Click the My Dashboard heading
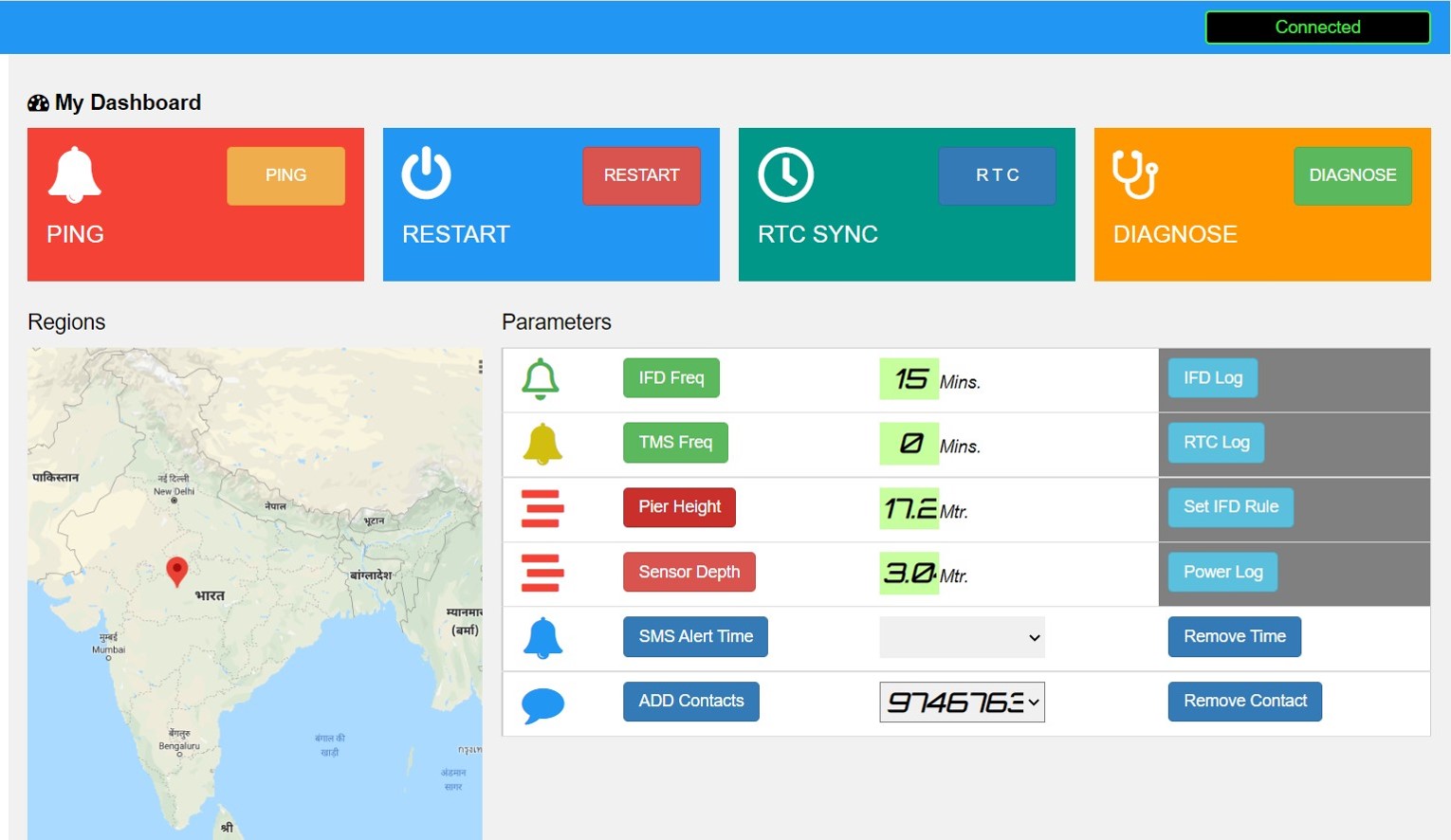This screenshot has width=1451, height=840. point(128,102)
